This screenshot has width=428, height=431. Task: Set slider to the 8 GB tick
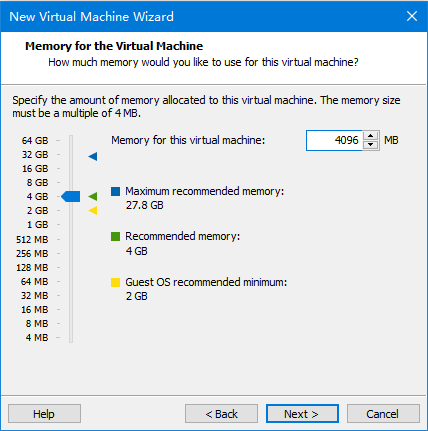71,183
